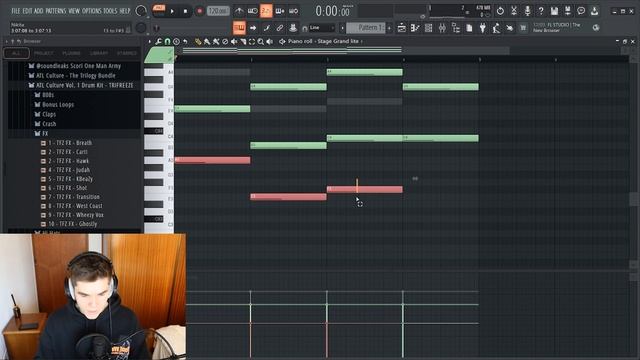Click the master pitch knob

point(141,28)
